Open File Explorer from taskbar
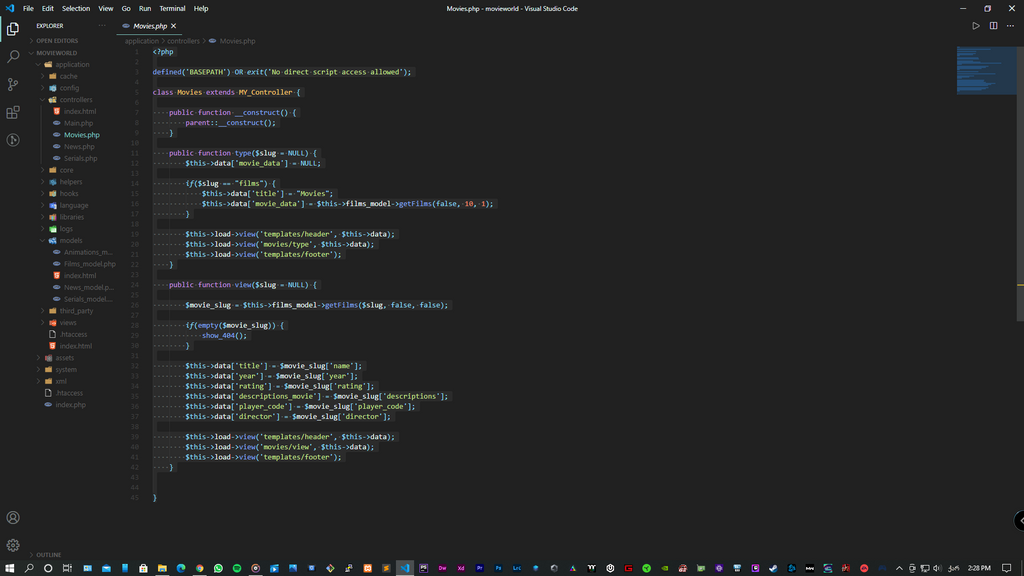Screen dimensions: 1024x576 (162, 568)
